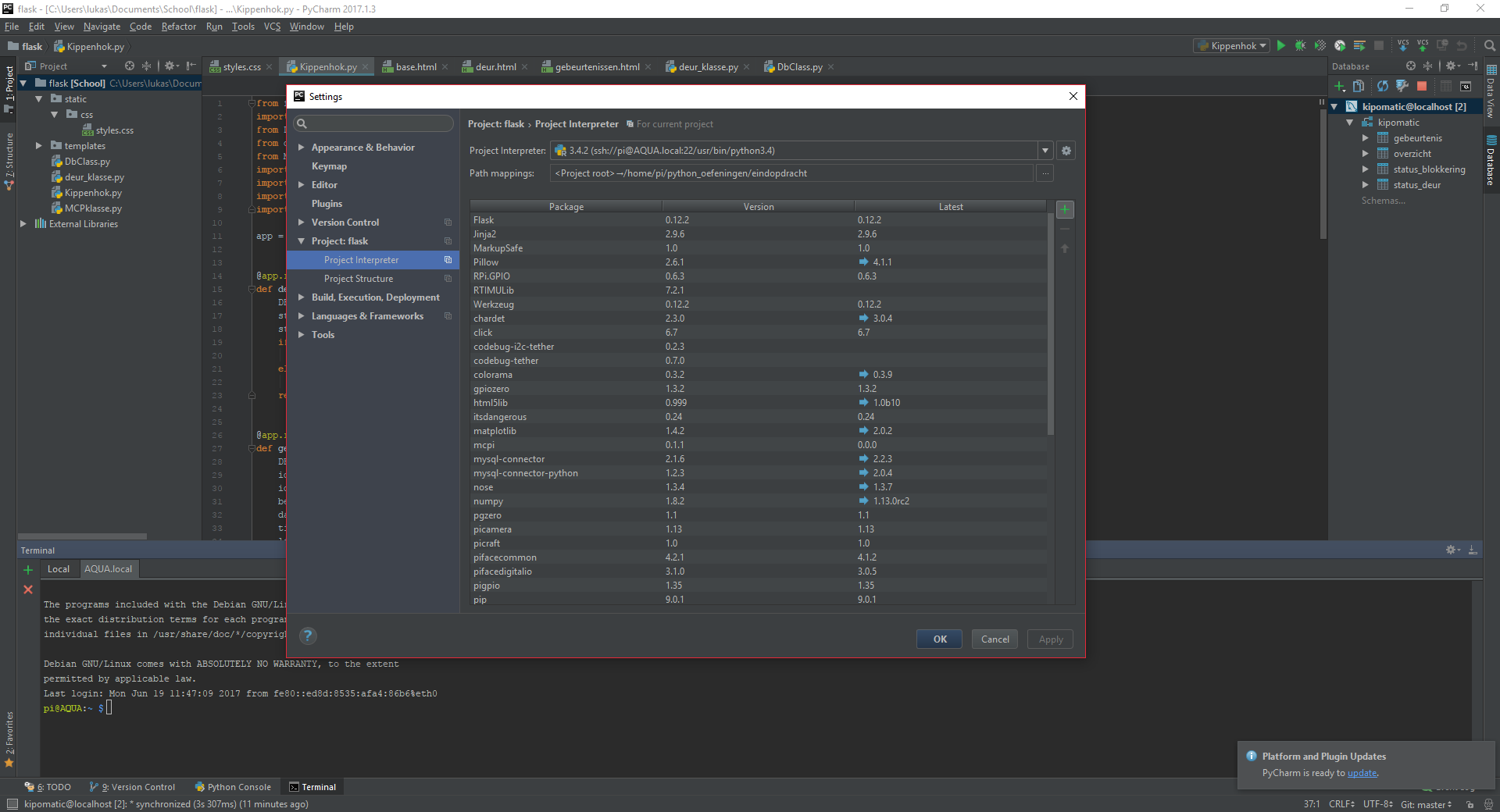Expand the gebeurtenis table in Database panel
1500x812 pixels.
(x=1366, y=138)
